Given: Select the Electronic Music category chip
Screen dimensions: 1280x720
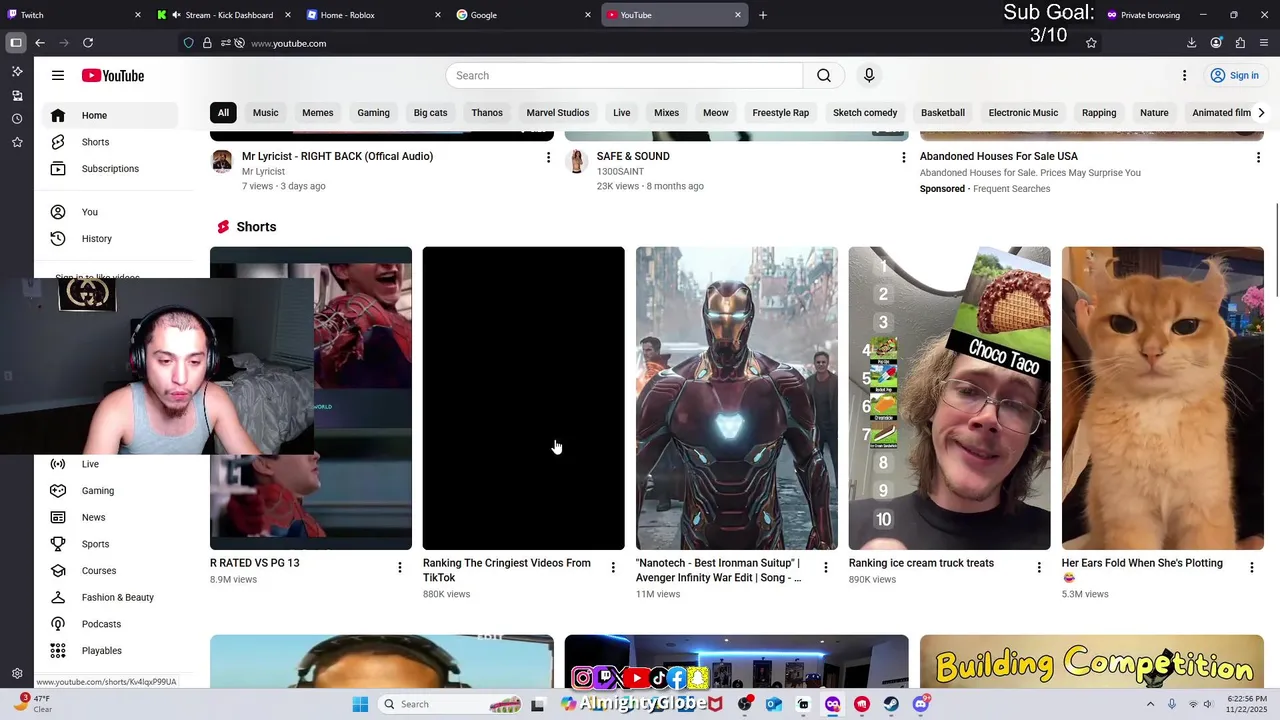Looking at the screenshot, I should 1023,113.
